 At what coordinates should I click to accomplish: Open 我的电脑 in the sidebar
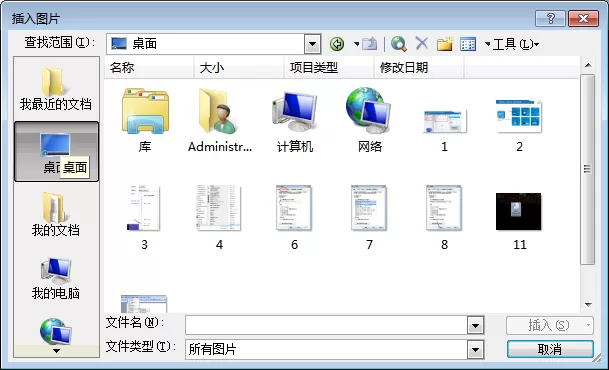click(x=56, y=278)
